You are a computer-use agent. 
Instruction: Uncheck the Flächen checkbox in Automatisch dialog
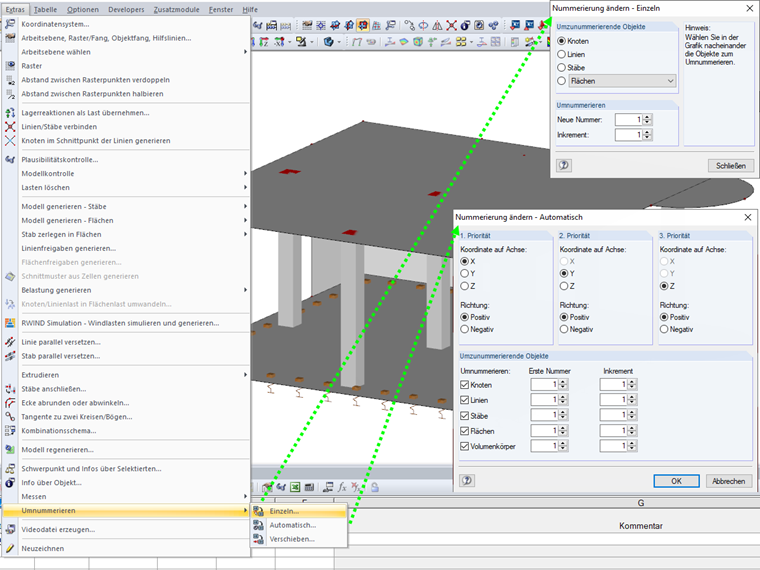[x=464, y=431]
